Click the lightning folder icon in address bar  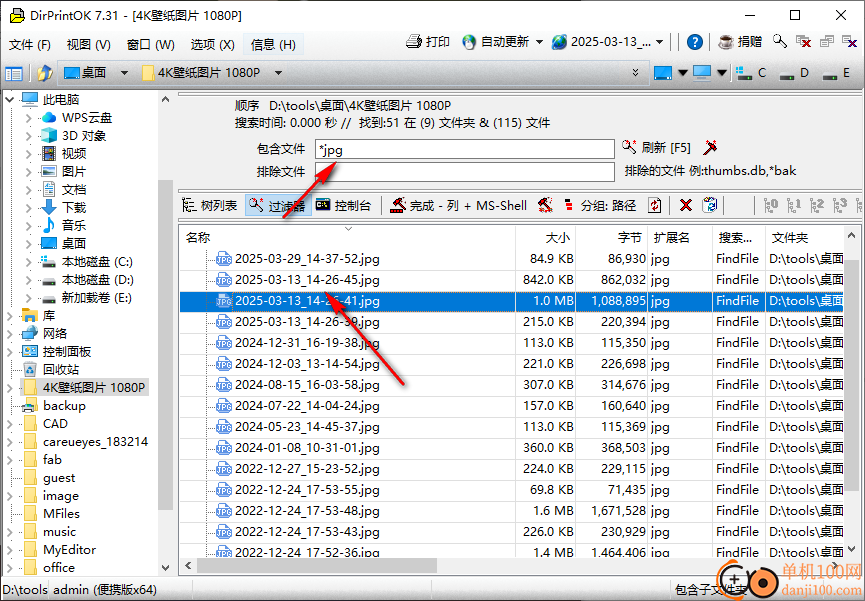click(45, 73)
